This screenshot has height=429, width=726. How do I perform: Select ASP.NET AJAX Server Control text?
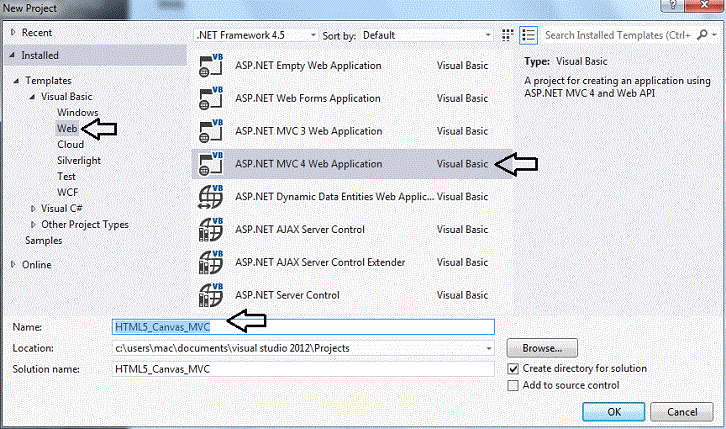click(x=300, y=230)
